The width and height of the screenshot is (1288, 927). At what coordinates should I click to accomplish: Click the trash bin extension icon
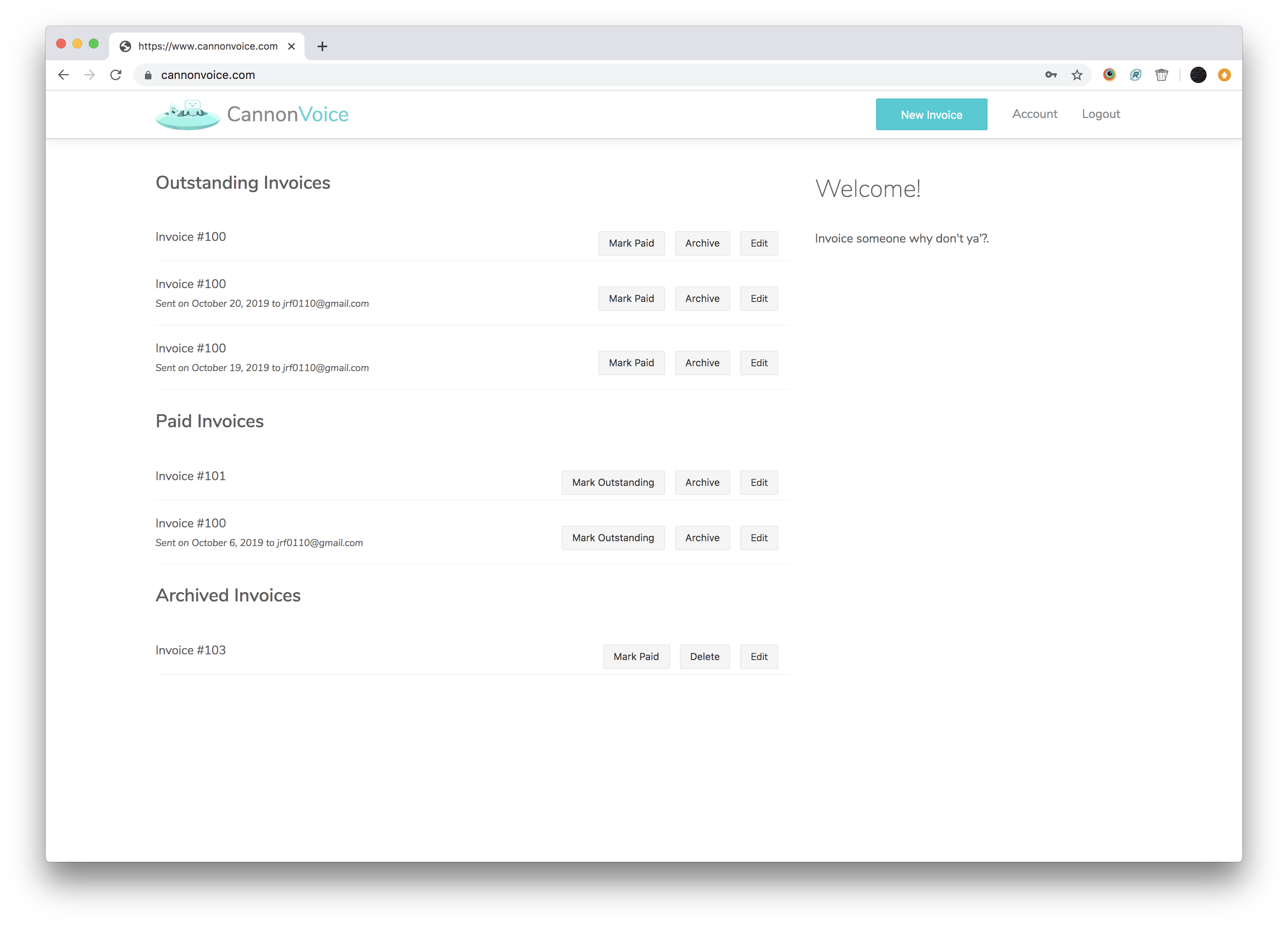(1161, 75)
